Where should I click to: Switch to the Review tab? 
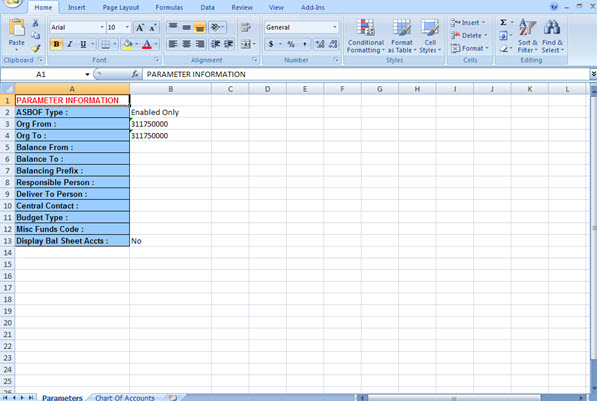click(242, 7)
